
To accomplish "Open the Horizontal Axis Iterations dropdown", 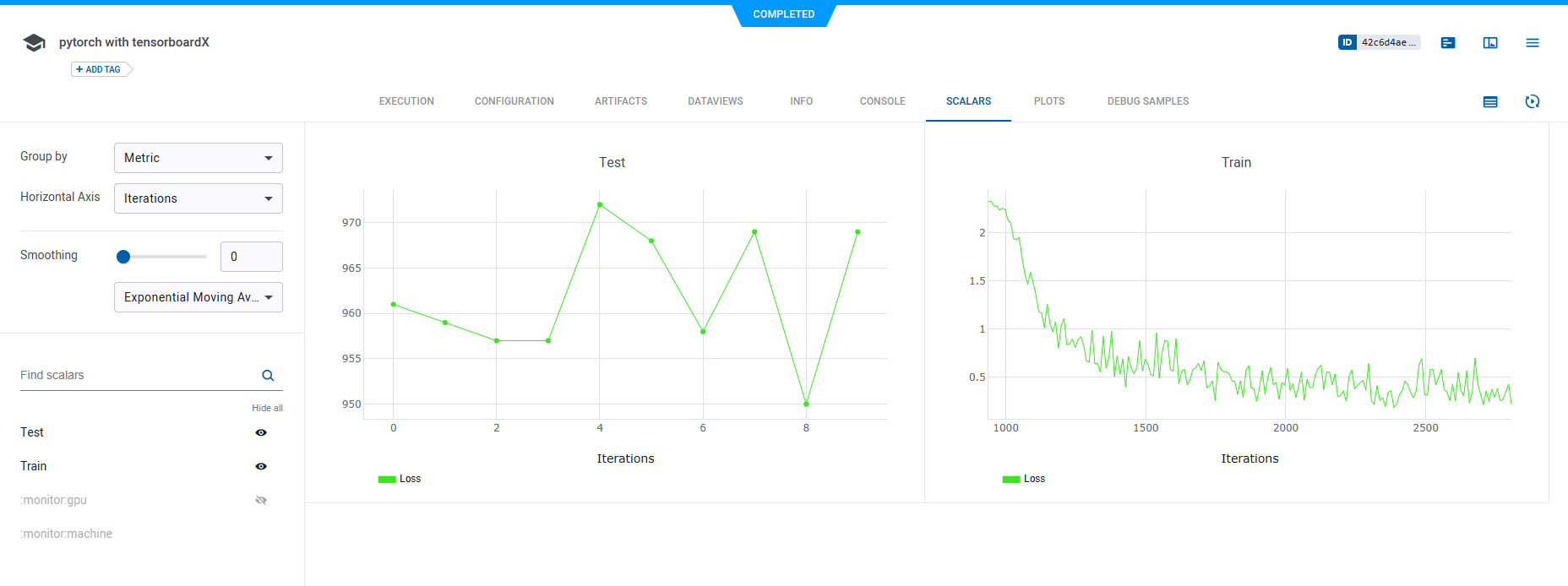I will [x=199, y=198].
